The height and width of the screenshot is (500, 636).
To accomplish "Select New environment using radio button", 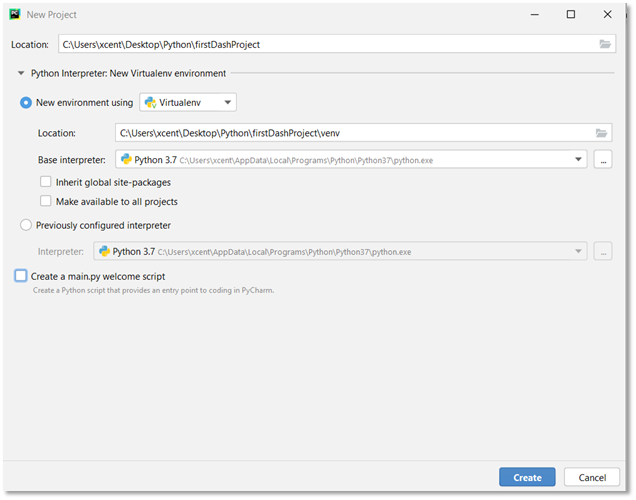I will coord(26,102).
